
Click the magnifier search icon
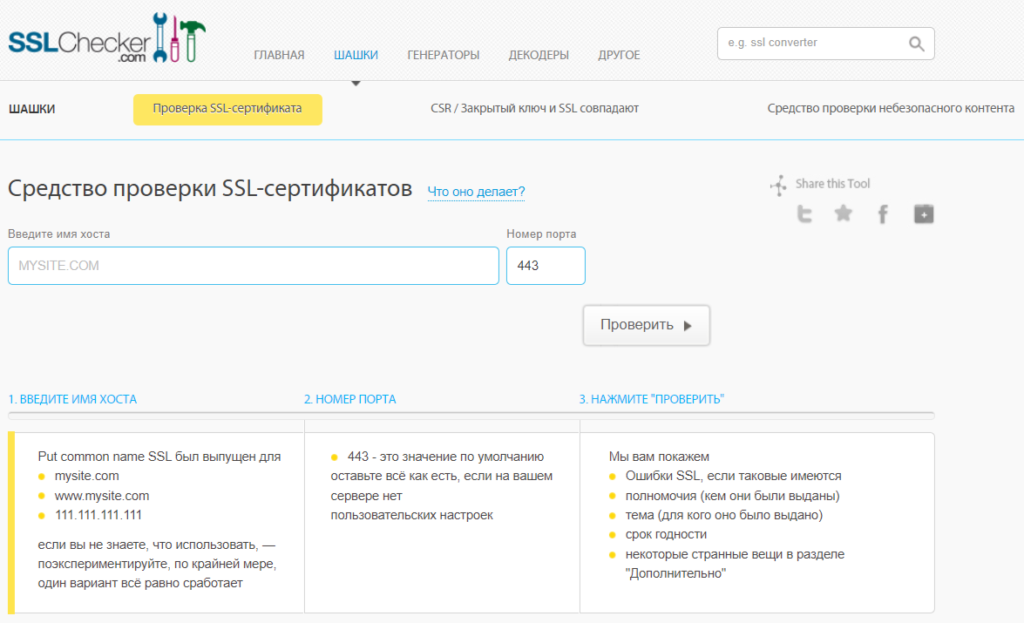point(916,44)
